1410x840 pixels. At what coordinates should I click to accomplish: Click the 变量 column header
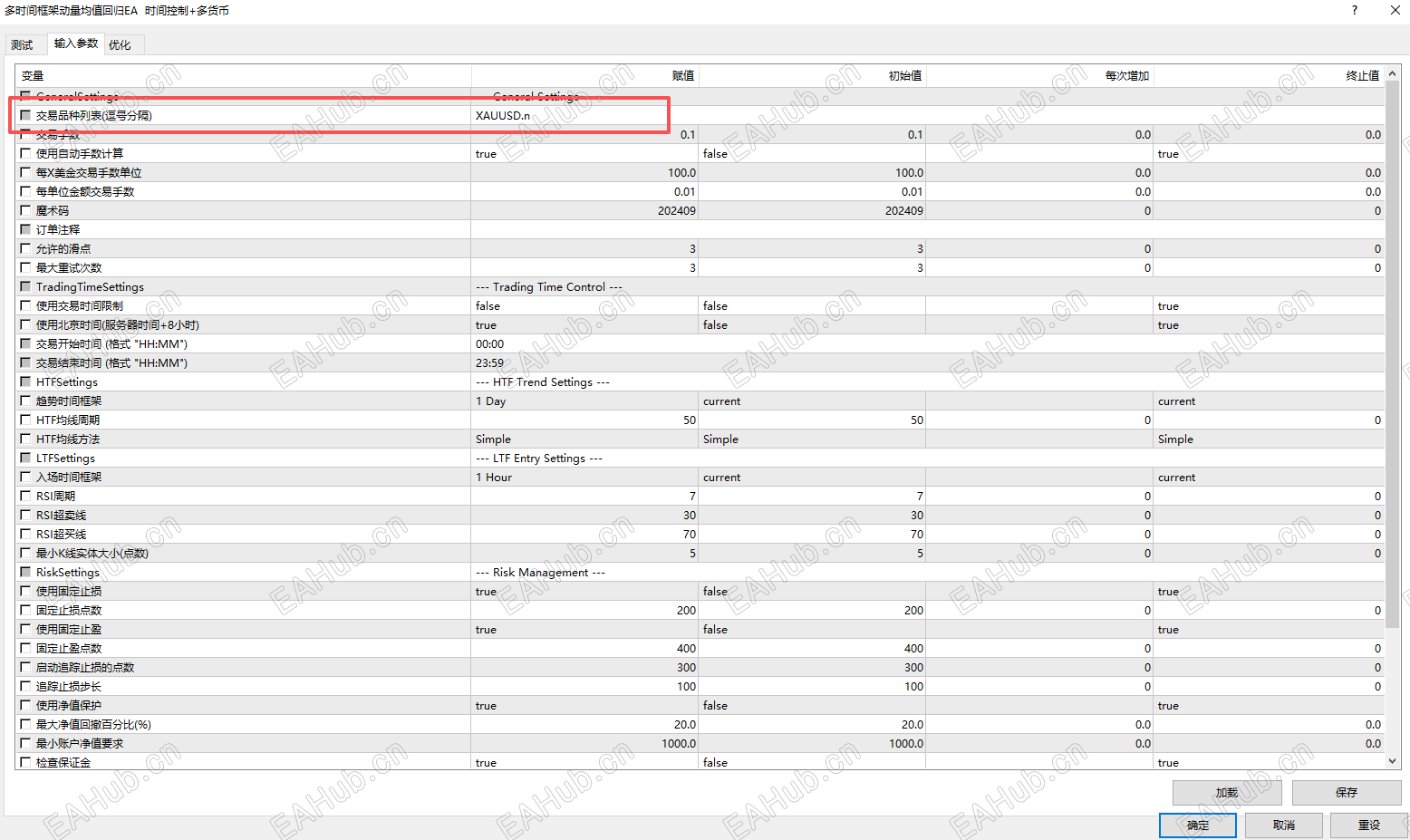(244, 76)
